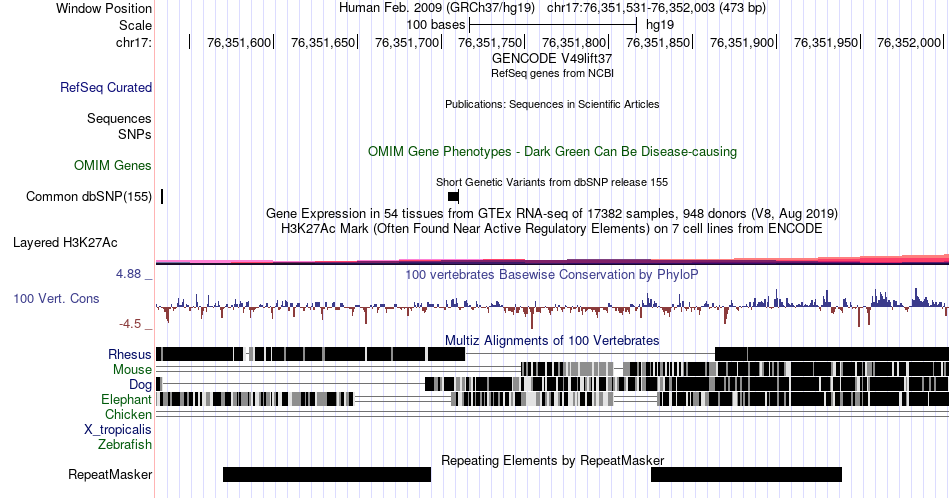Viewport: 950px width, 498px height.
Task: Select the Elephant species label
Action: 127,399
